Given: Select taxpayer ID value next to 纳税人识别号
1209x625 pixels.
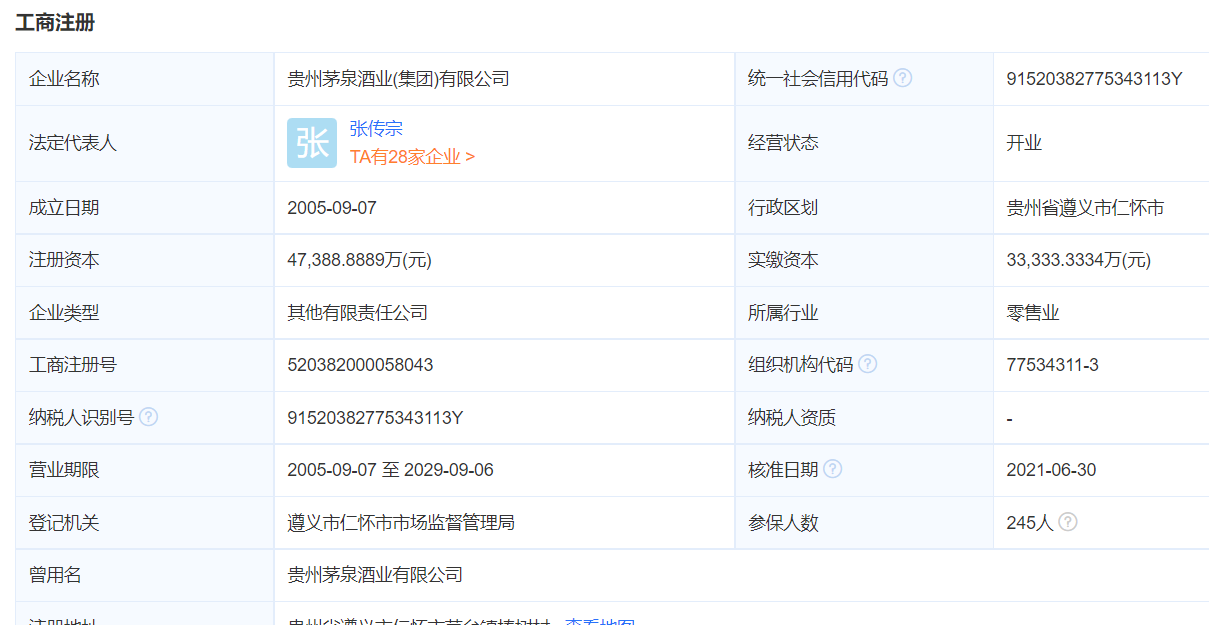Looking at the screenshot, I should [375, 417].
